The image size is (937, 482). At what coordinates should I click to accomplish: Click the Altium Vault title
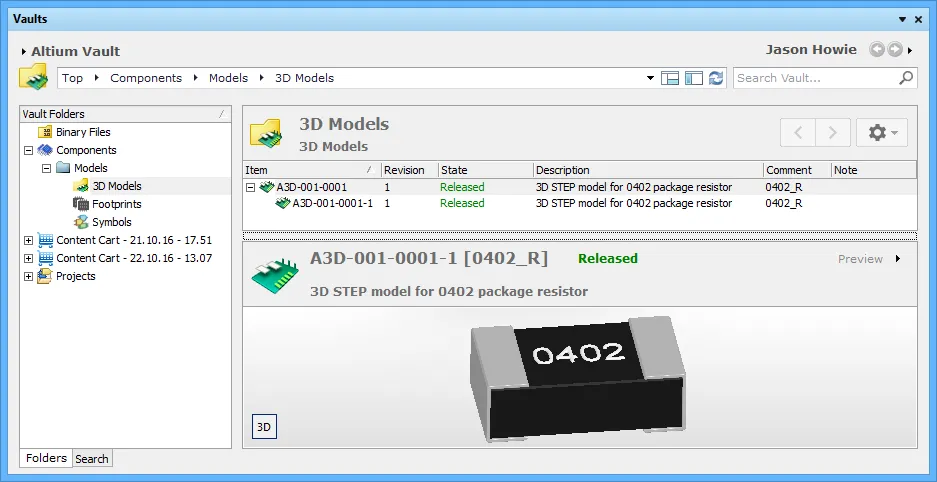[x=75, y=51]
